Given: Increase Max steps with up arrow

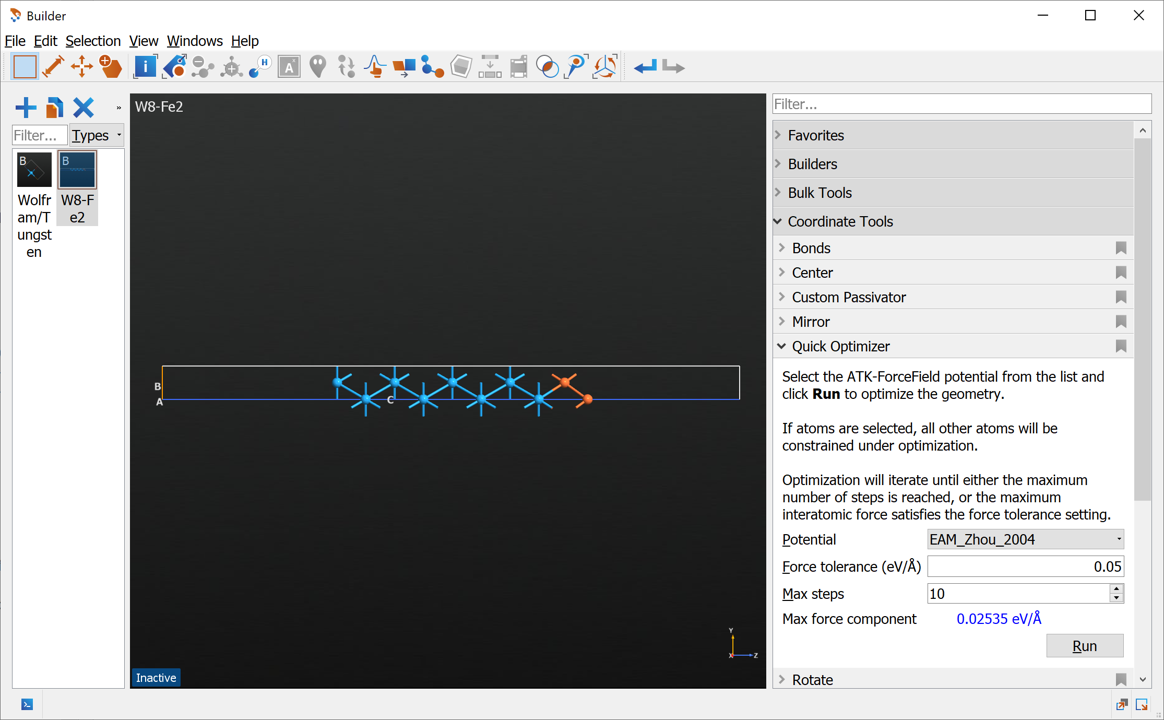Looking at the screenshot, I should 1116,589.
